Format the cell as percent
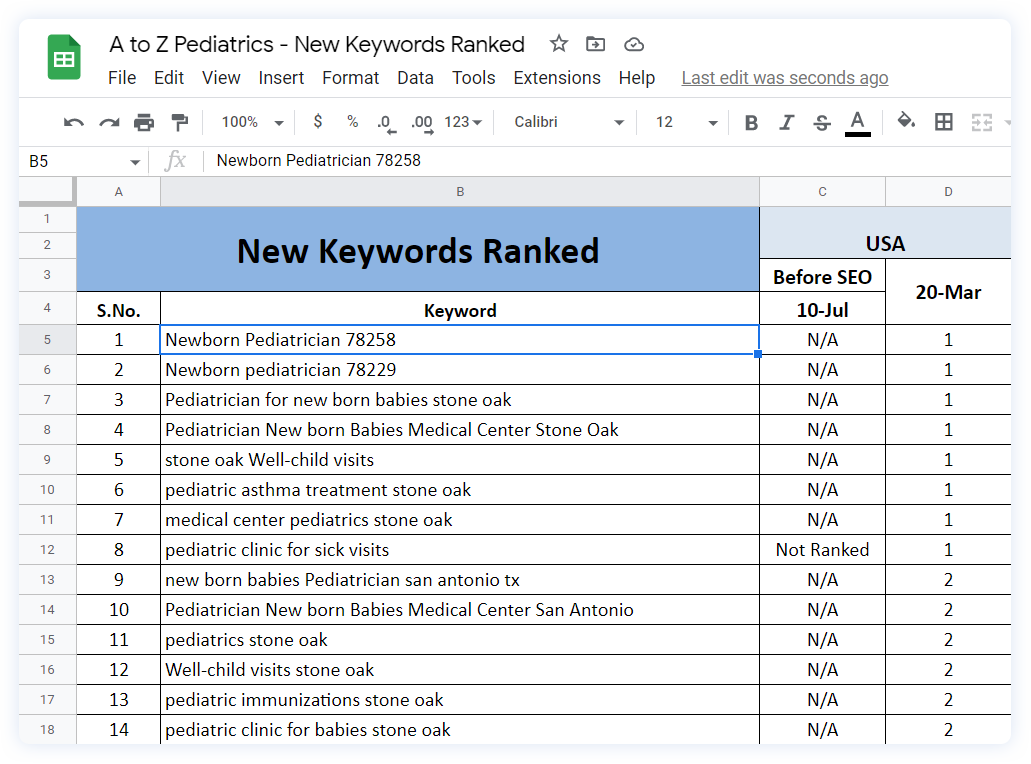 pyautogui.click(x=351, y=121)
